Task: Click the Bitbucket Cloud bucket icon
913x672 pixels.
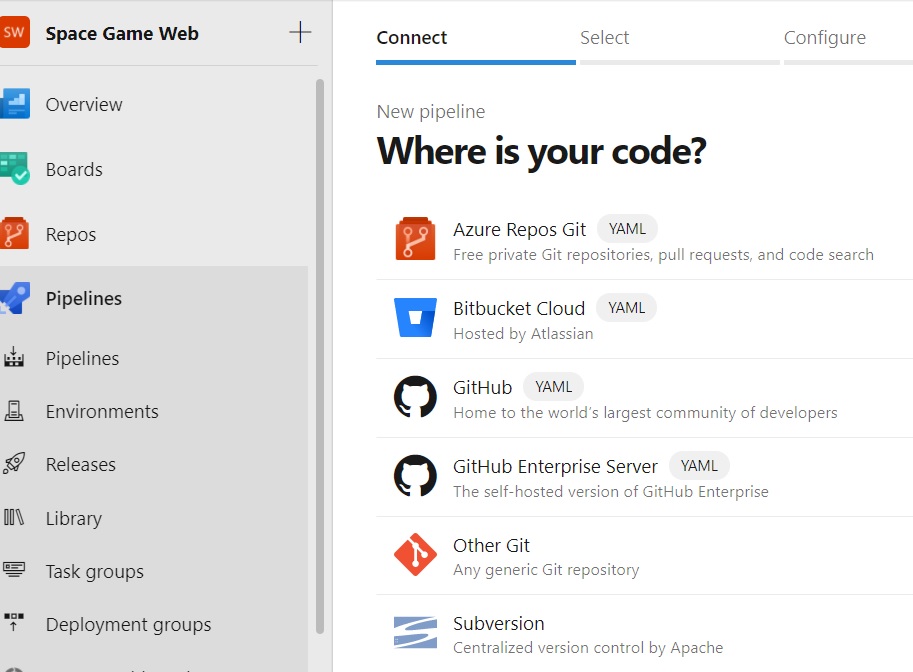Action: [415, 318]
